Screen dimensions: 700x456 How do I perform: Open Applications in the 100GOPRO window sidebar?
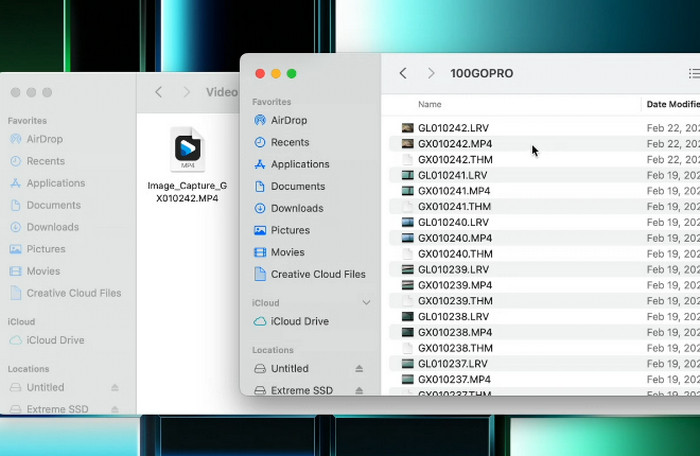[x=292, y=164]
